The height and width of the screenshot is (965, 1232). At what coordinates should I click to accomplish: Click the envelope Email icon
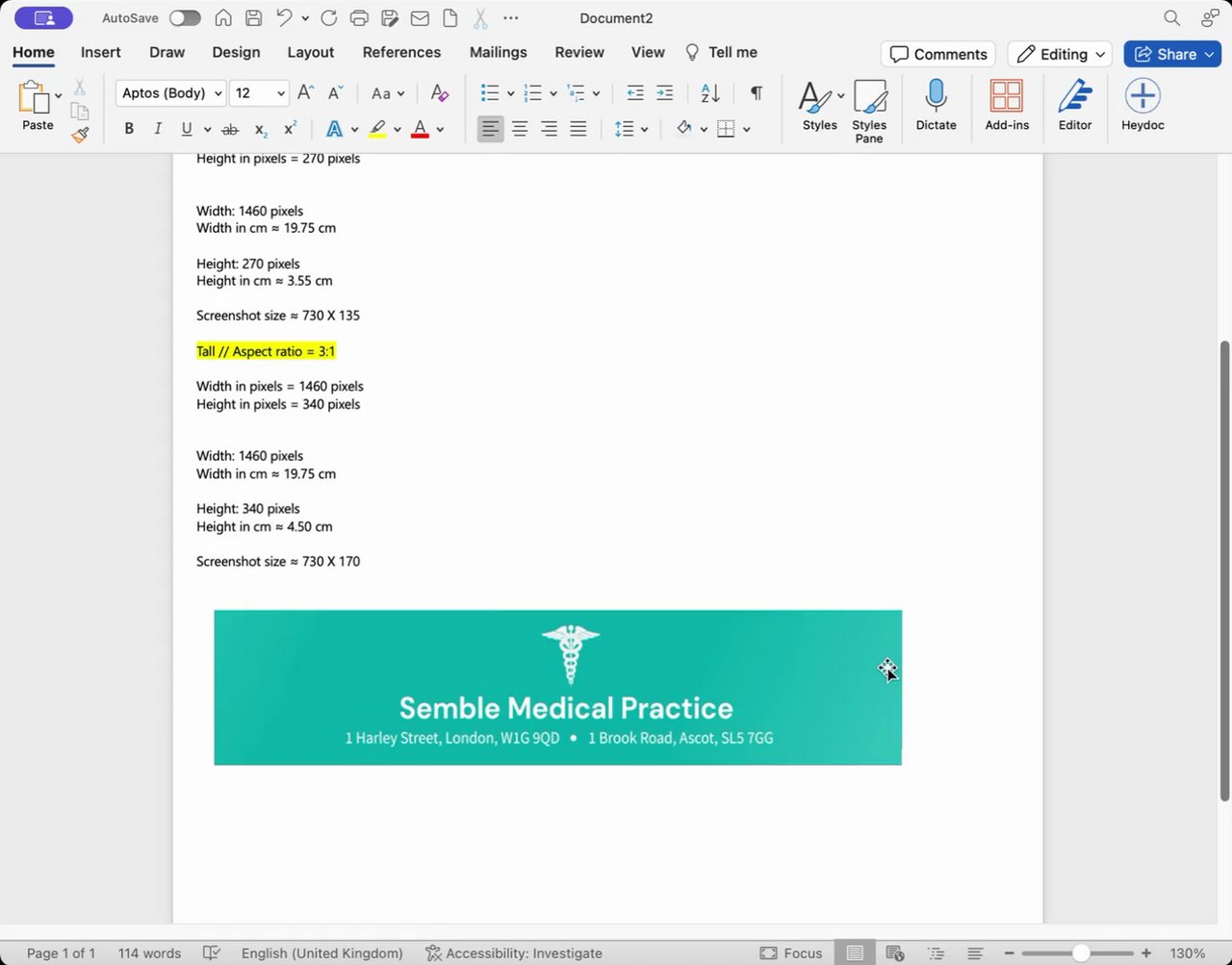(420, 18)
